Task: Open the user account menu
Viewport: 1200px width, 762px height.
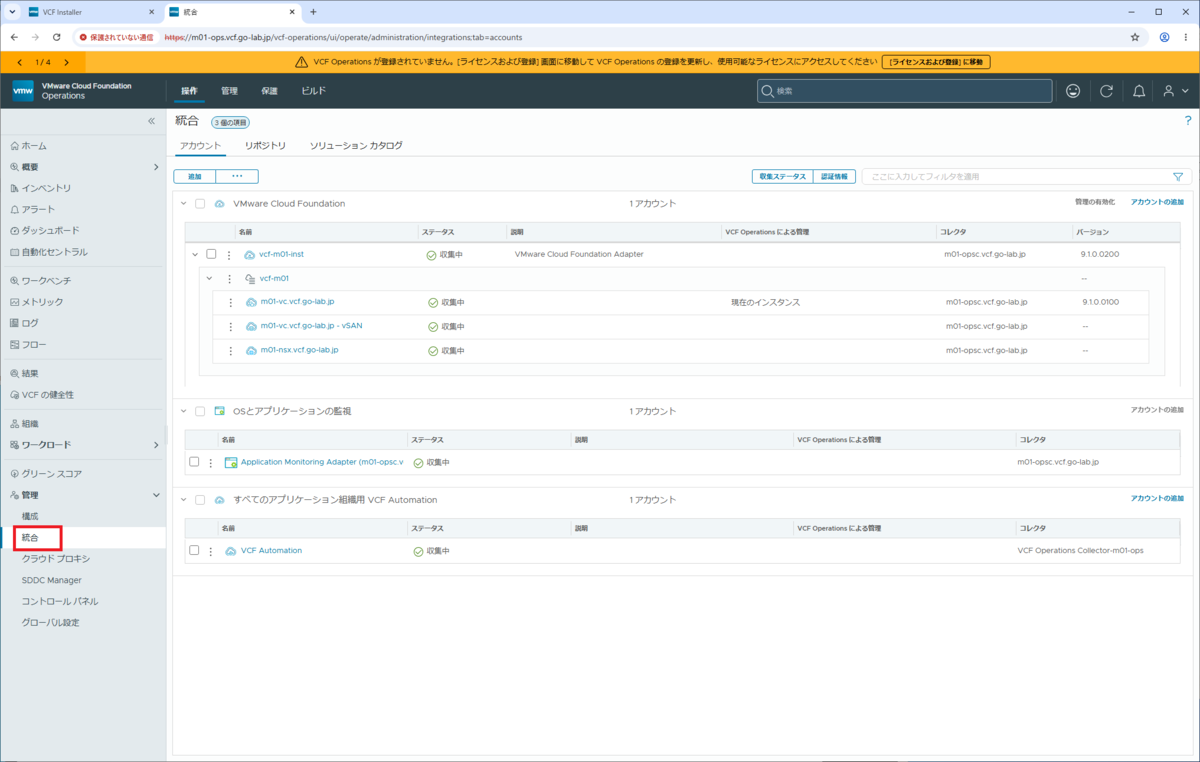Action: (1175, 91)
